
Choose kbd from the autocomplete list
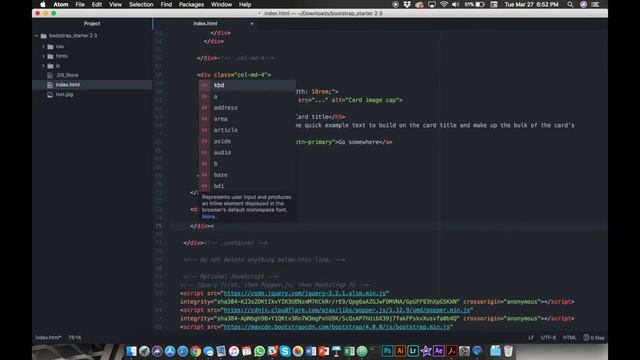pyautogui.click(x=247, y=85)
